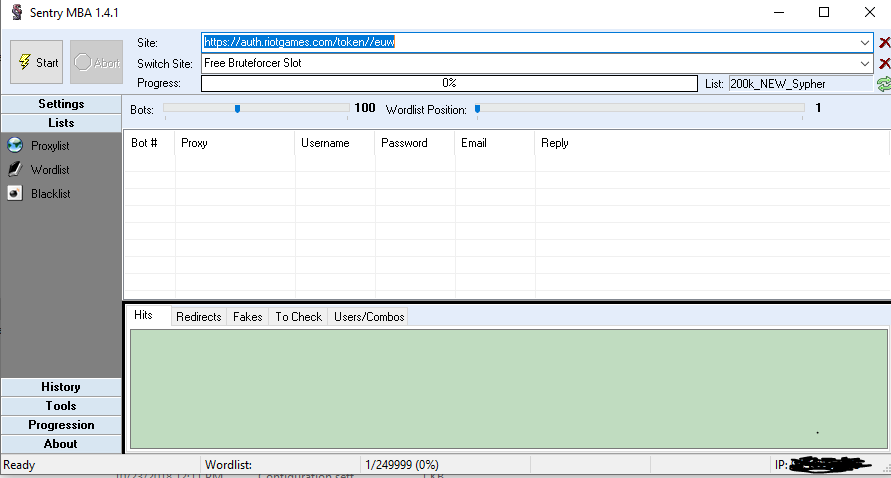Open the Tools section
Viewport: 891px width, 478px height.
click(x=61, y=406)
